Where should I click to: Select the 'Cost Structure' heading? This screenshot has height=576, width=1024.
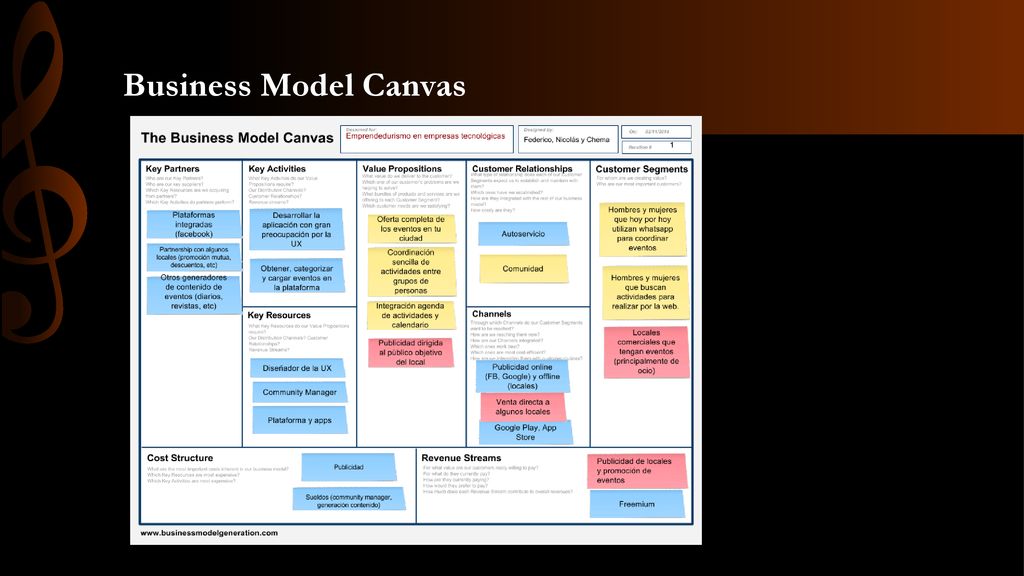(x=180, y=458)
